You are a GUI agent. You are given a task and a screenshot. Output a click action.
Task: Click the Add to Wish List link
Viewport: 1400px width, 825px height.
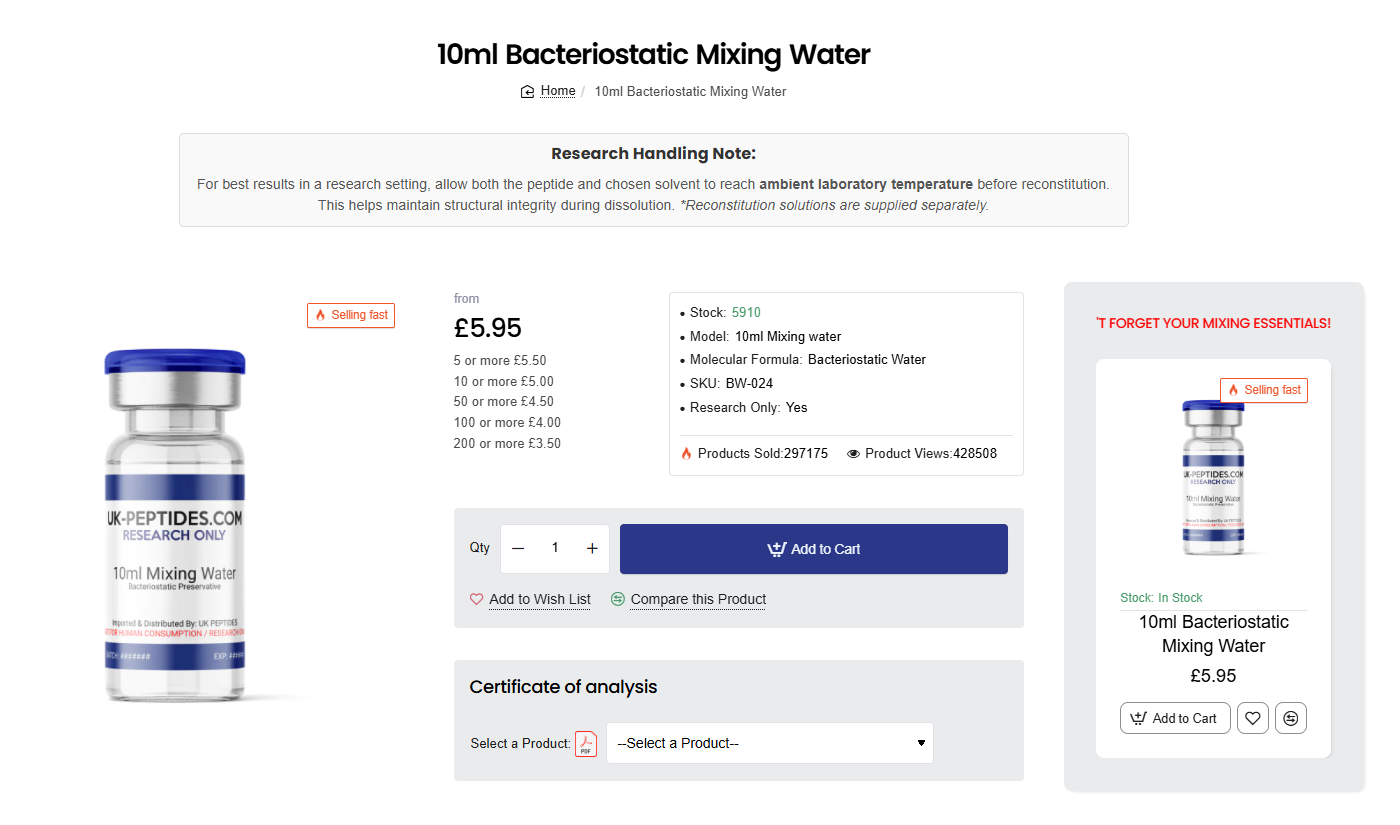(x=540, y=600)
